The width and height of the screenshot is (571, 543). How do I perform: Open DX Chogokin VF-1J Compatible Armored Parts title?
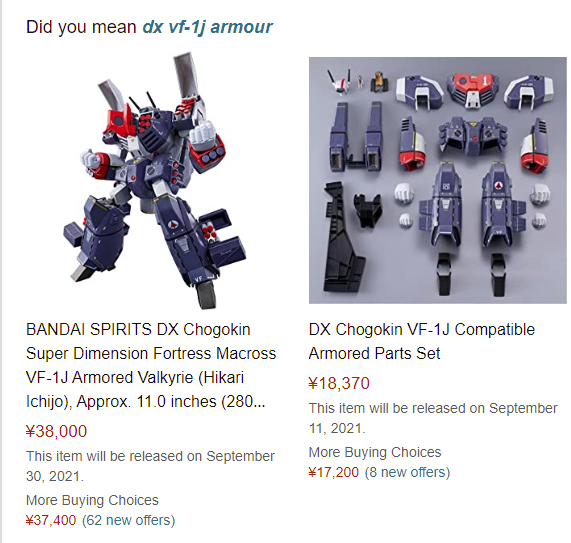422,341
